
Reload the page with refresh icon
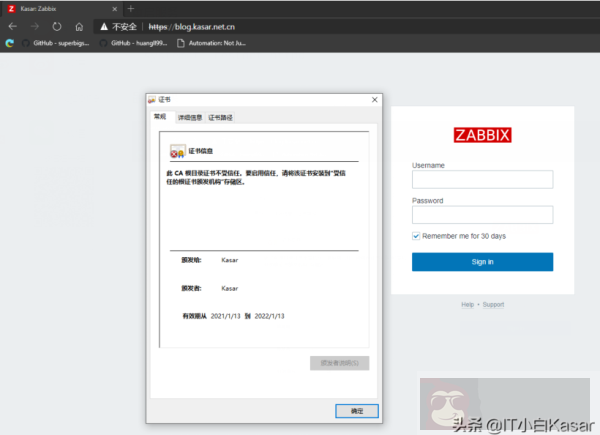[57, 26]
